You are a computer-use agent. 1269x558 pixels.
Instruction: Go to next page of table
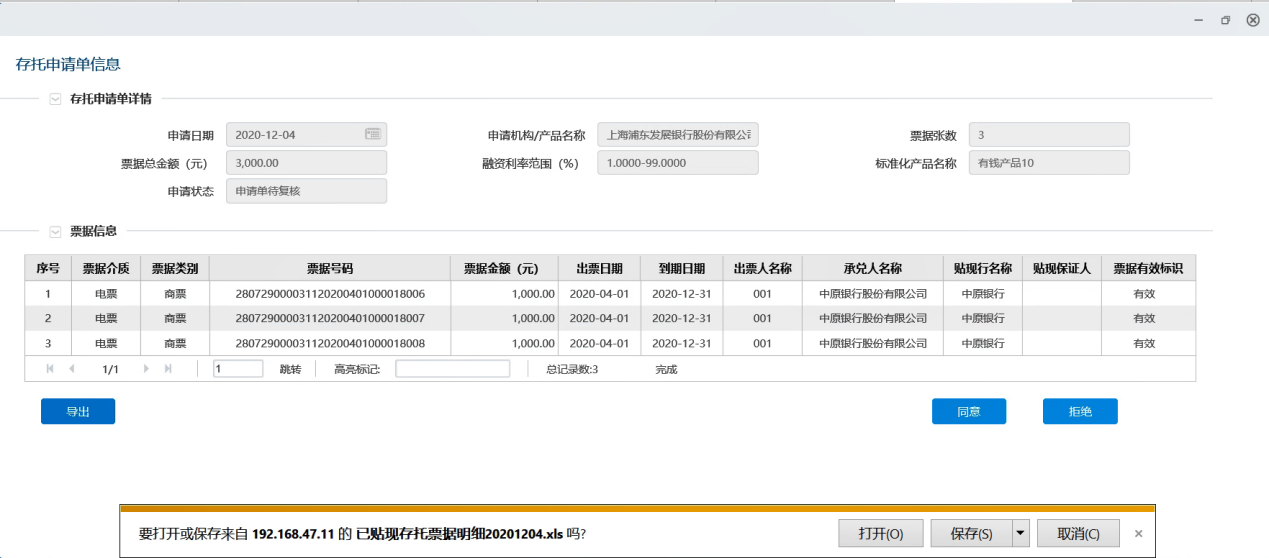(x=146, y=369)
